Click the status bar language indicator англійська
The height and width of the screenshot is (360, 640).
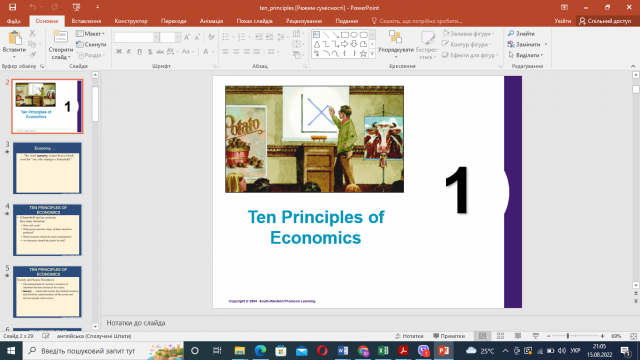[94, 336]
